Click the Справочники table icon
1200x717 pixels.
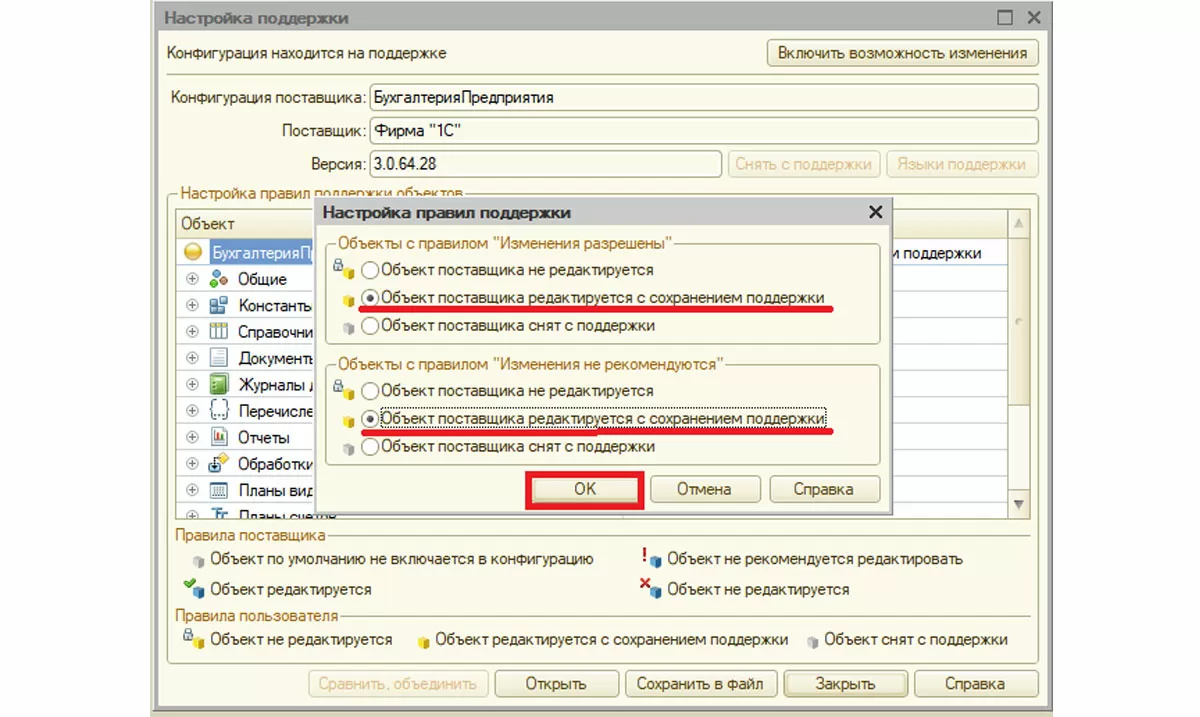[x=219, y=331]
